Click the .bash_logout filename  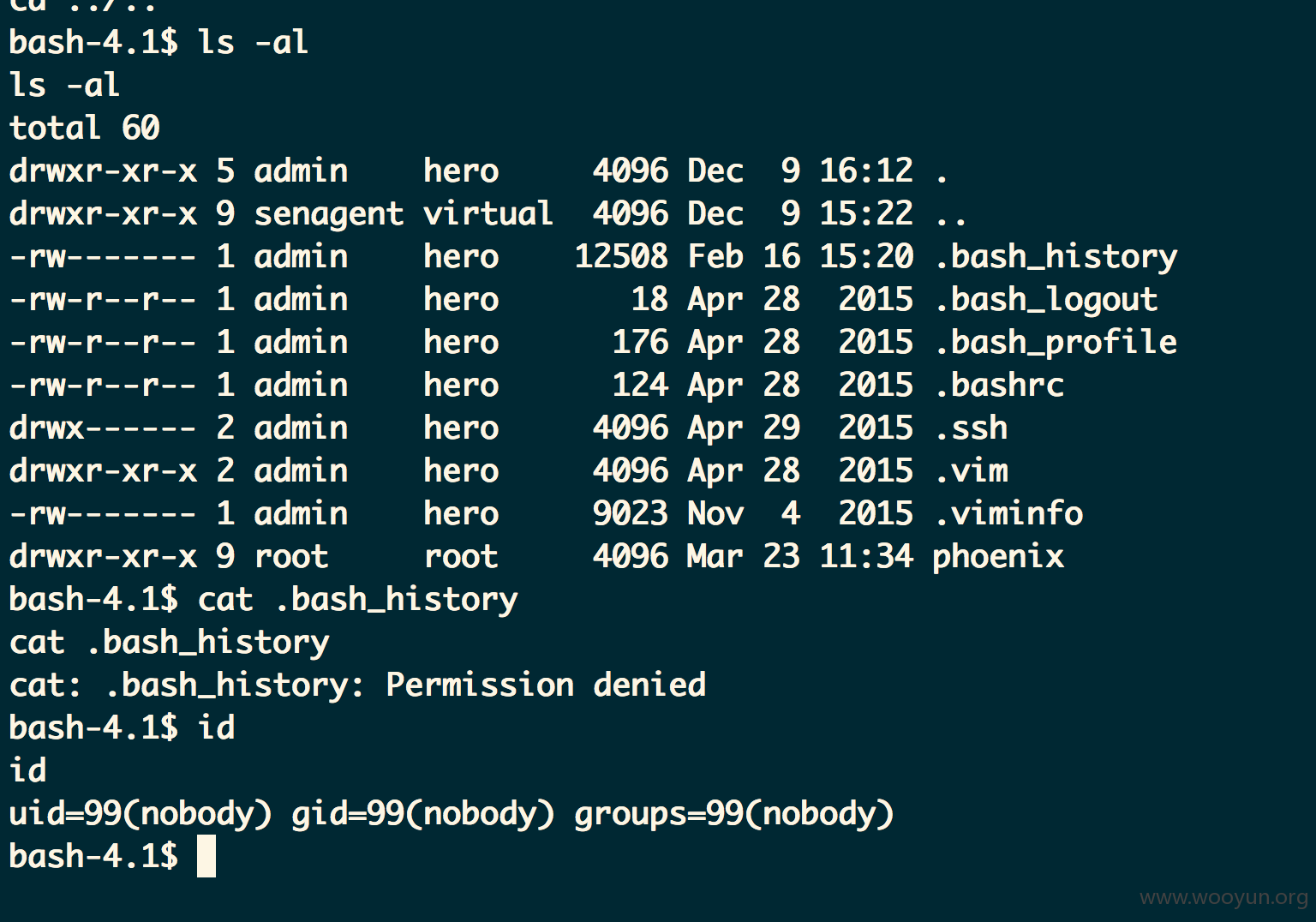pyautogui.click(x=1046, y=300)
